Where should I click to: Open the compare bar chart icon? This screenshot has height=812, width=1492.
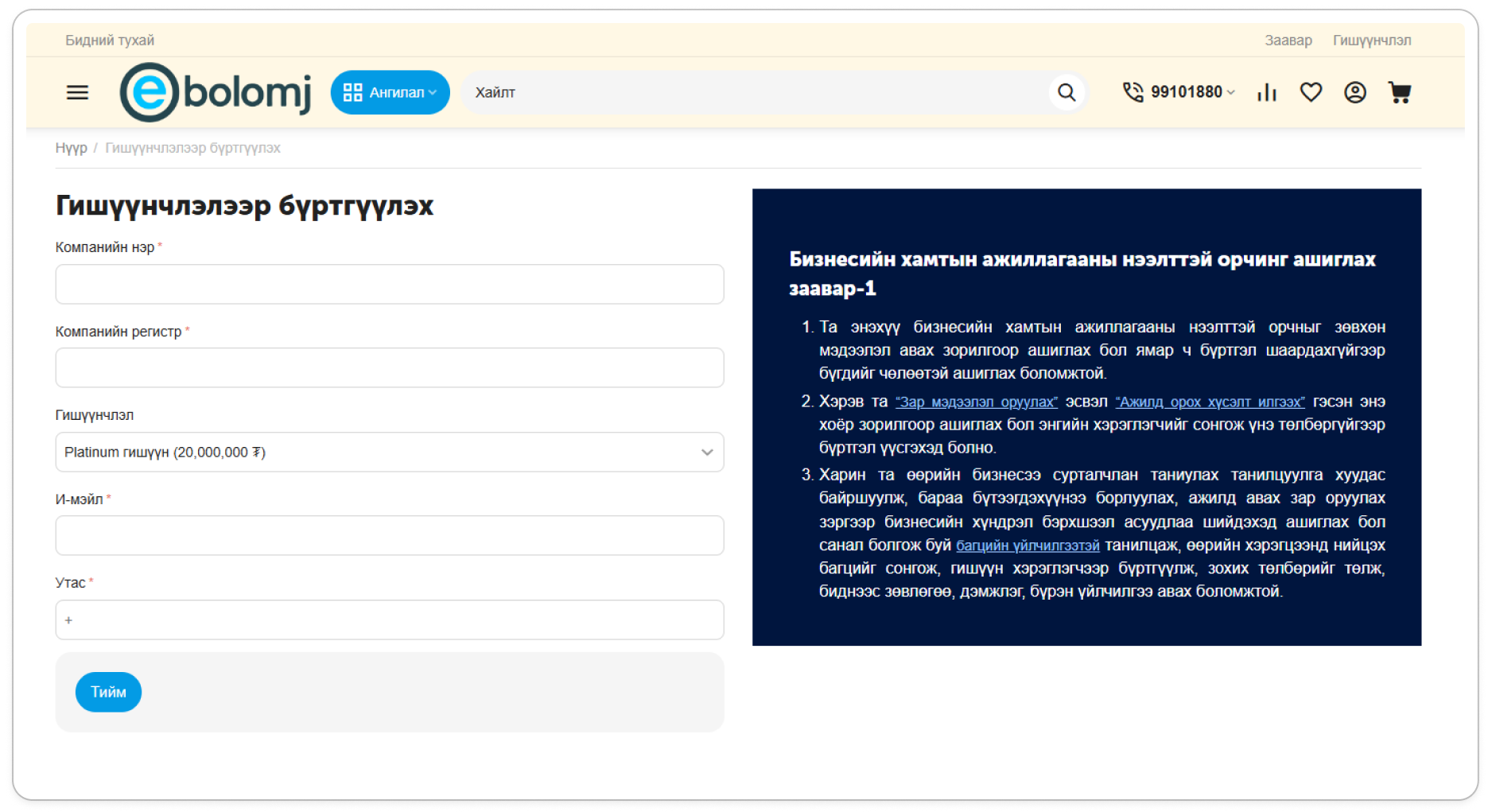(1266, 92)
